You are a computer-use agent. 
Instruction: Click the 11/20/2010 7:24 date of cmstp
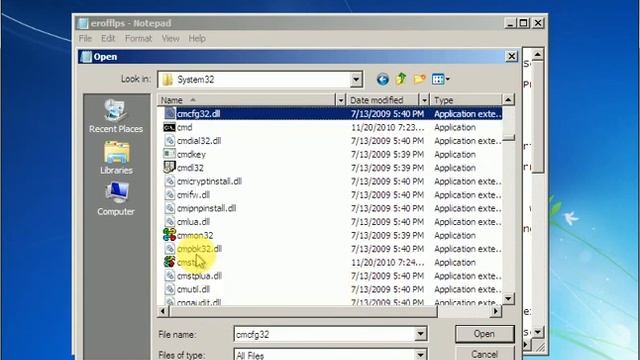pyautogui.click(x=387, y=262)
